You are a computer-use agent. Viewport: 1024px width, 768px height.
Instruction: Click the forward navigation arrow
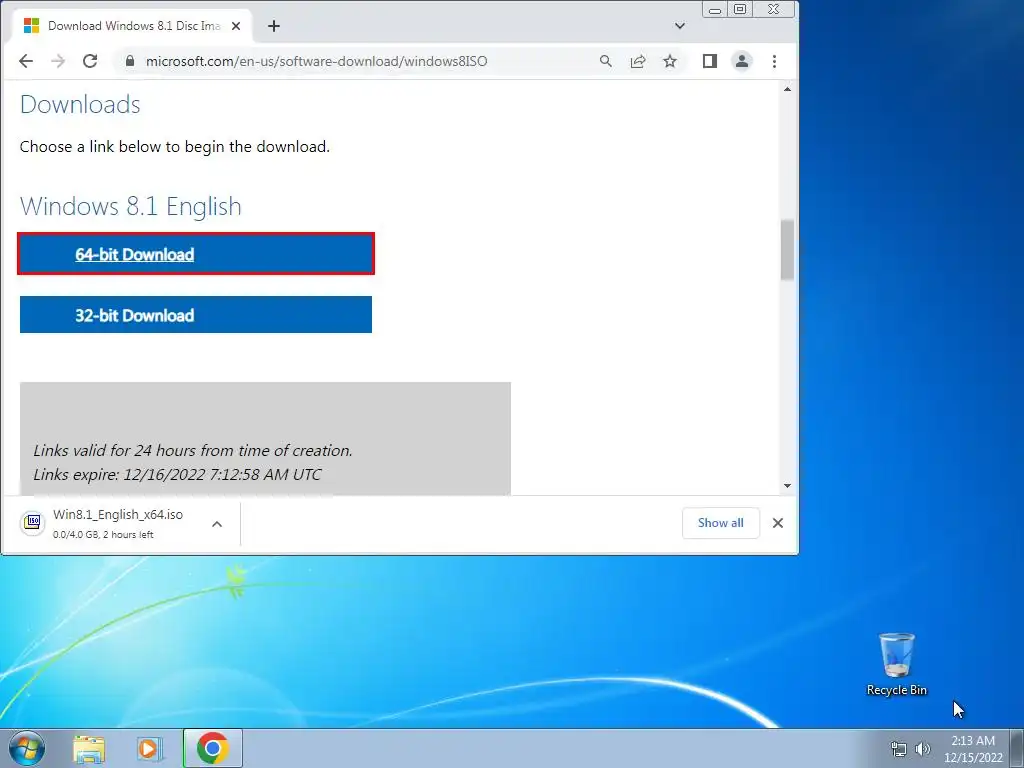click(58, 61)
